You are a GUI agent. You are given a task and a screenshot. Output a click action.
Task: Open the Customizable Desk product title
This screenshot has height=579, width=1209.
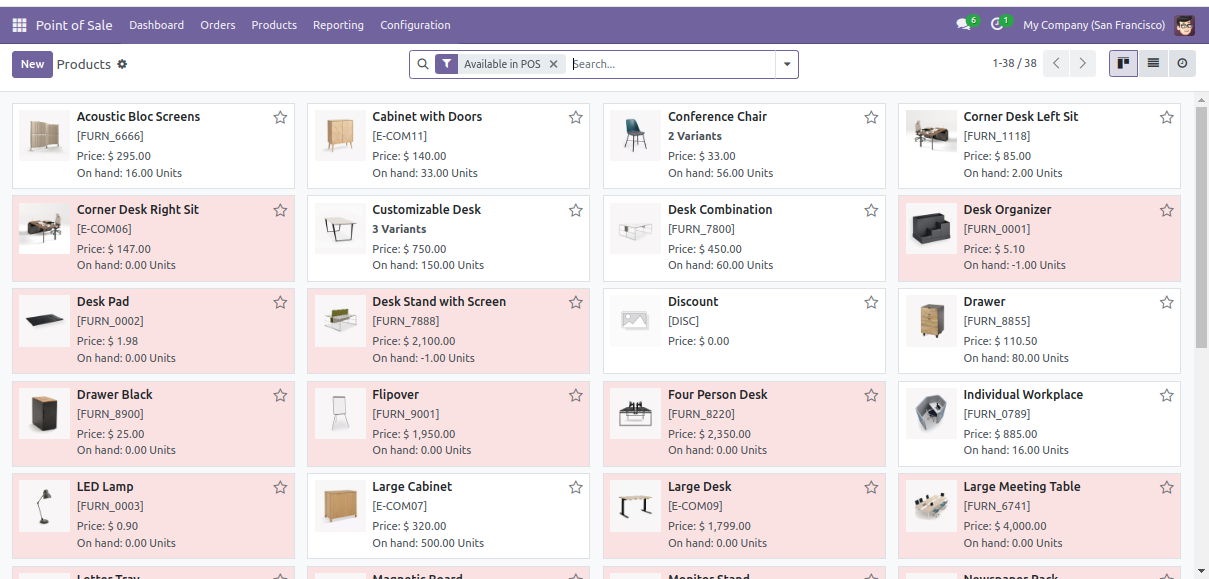click(x=427, y=209)
